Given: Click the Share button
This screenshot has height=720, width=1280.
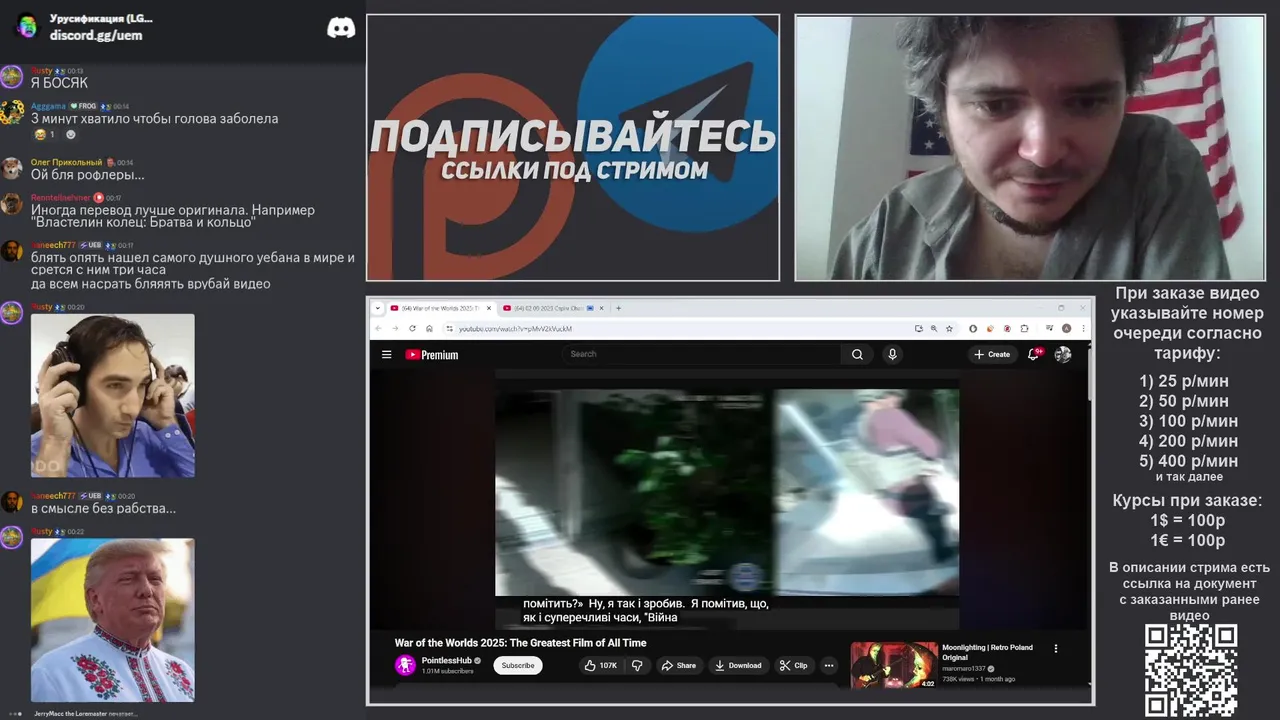Looking at the screenshot, I should click(x=679, y=665).
